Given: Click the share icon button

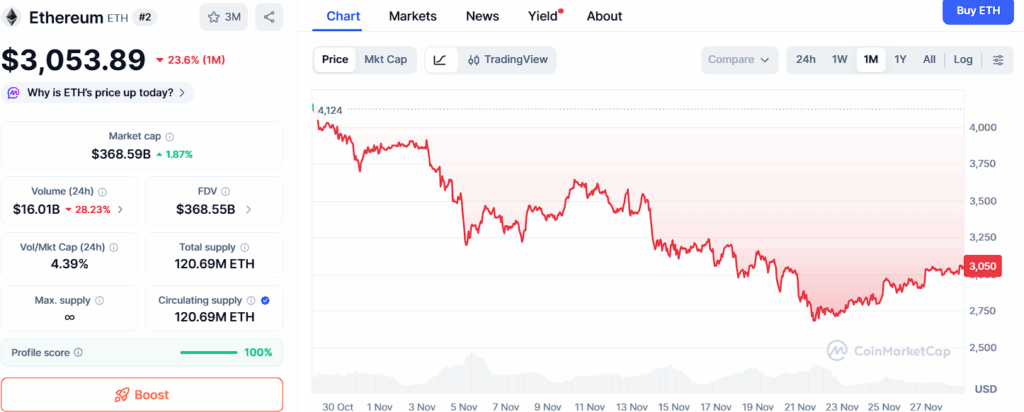Looking at the screenshot, I should click(269, 17).
